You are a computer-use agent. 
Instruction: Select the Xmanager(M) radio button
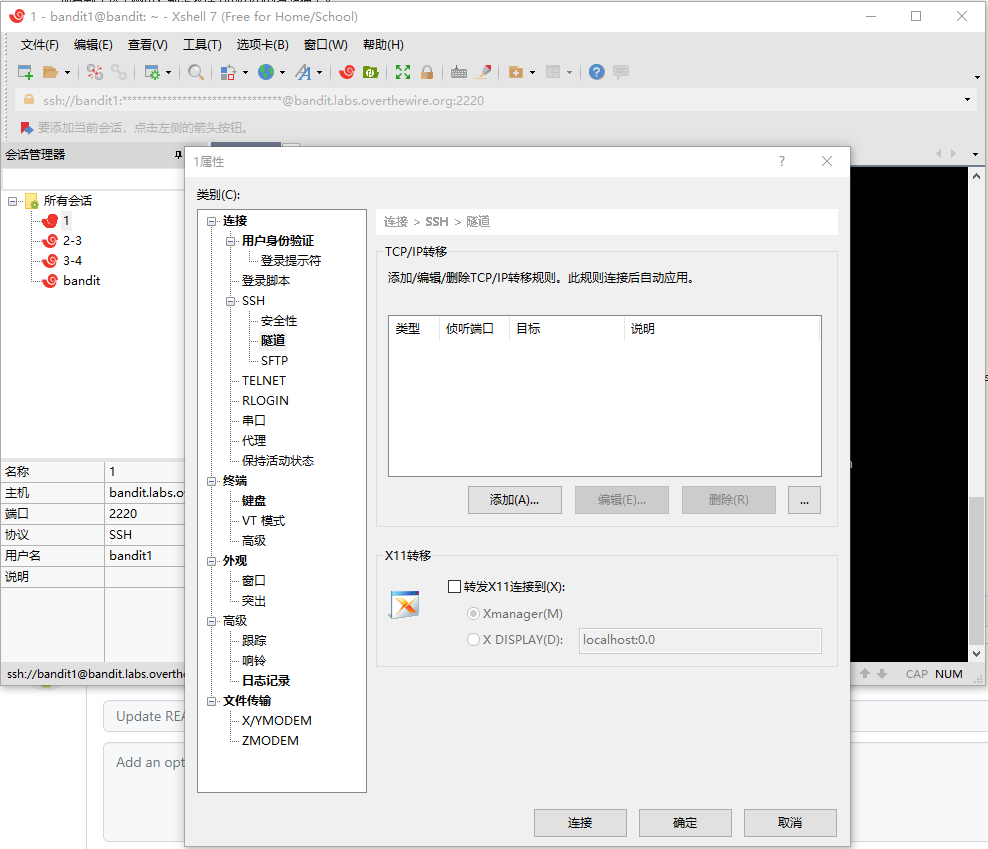point(473,613)
